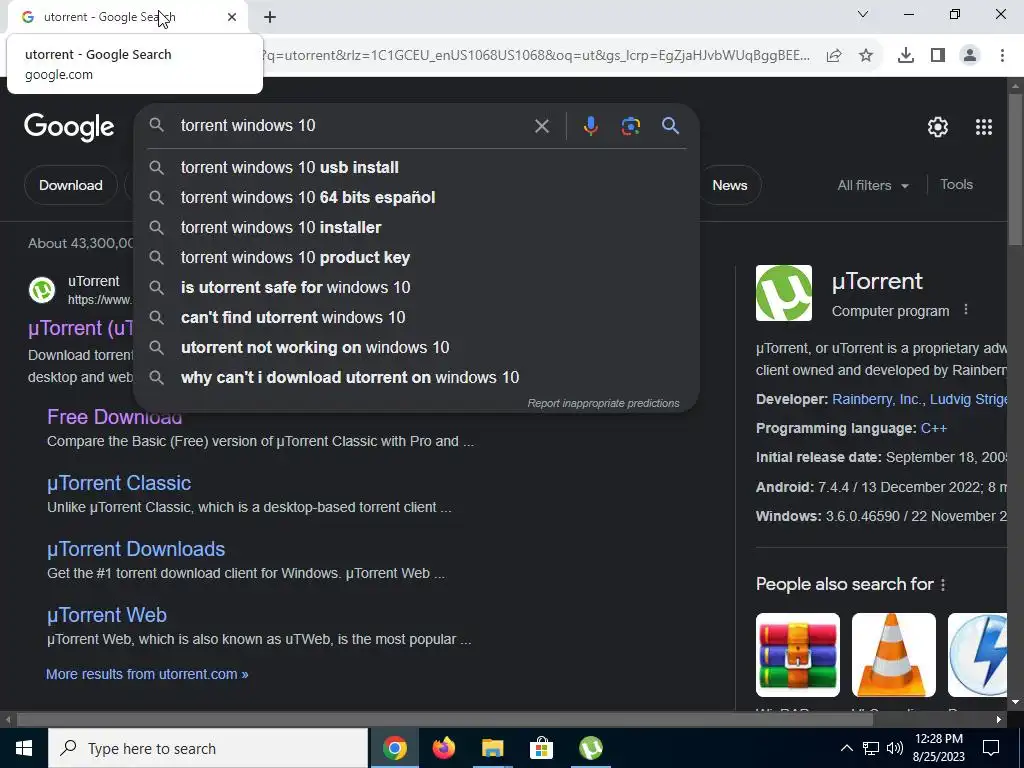
Task: Click the µTorrent title in knowledge panel
Action: click(877, 281)
